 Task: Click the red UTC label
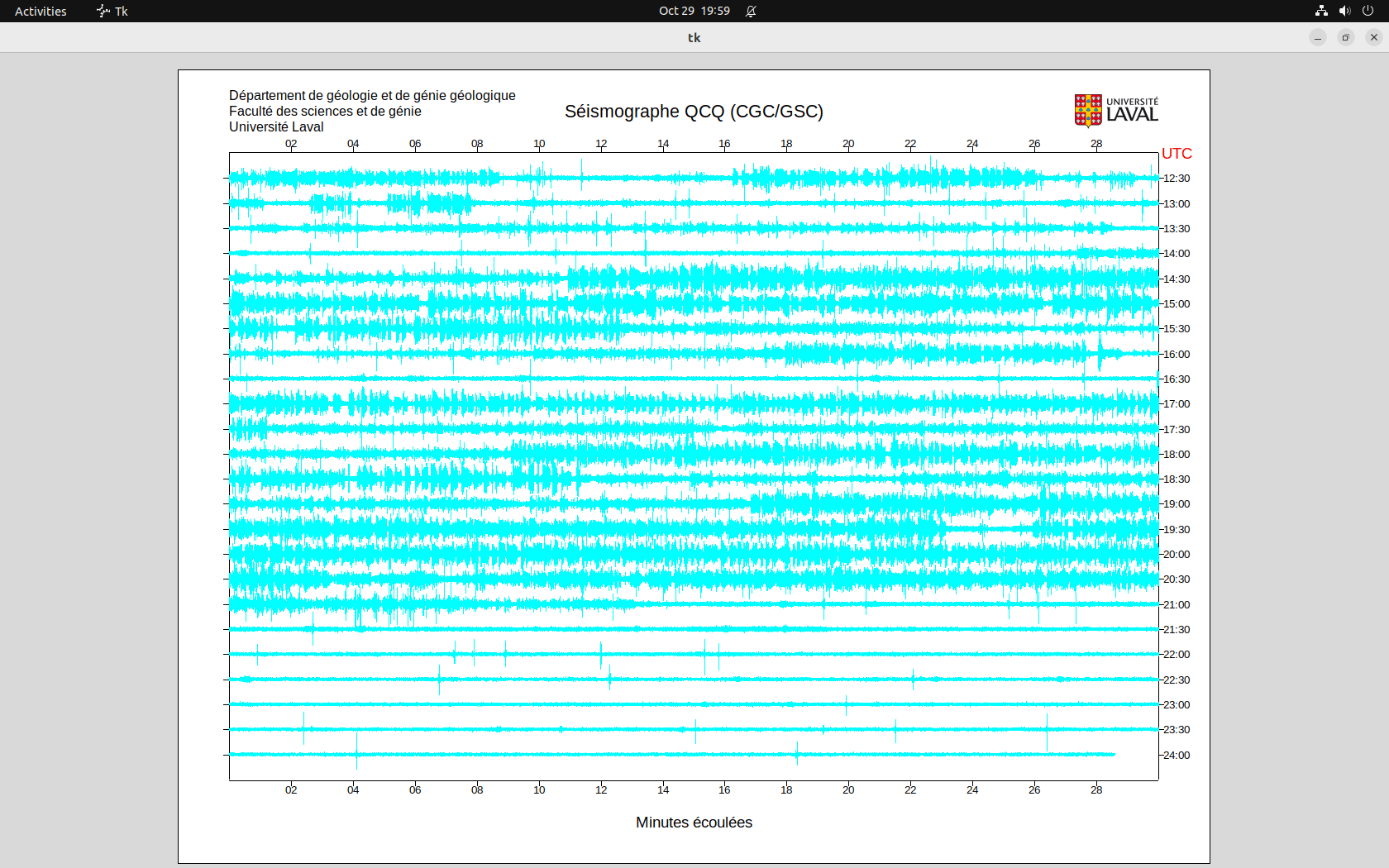tap(1177, 154)
